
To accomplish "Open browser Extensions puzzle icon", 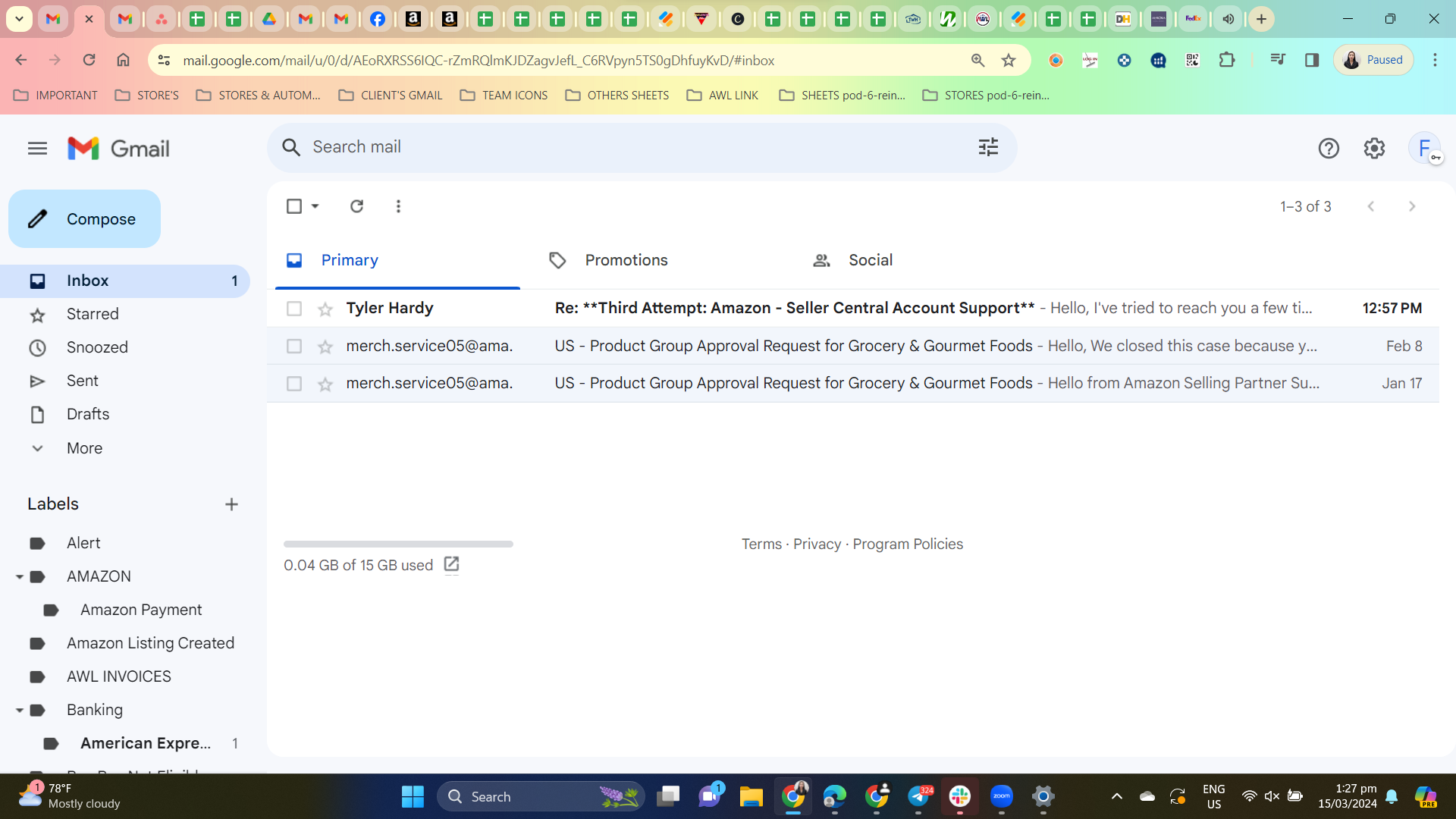I will point(1227,60).
